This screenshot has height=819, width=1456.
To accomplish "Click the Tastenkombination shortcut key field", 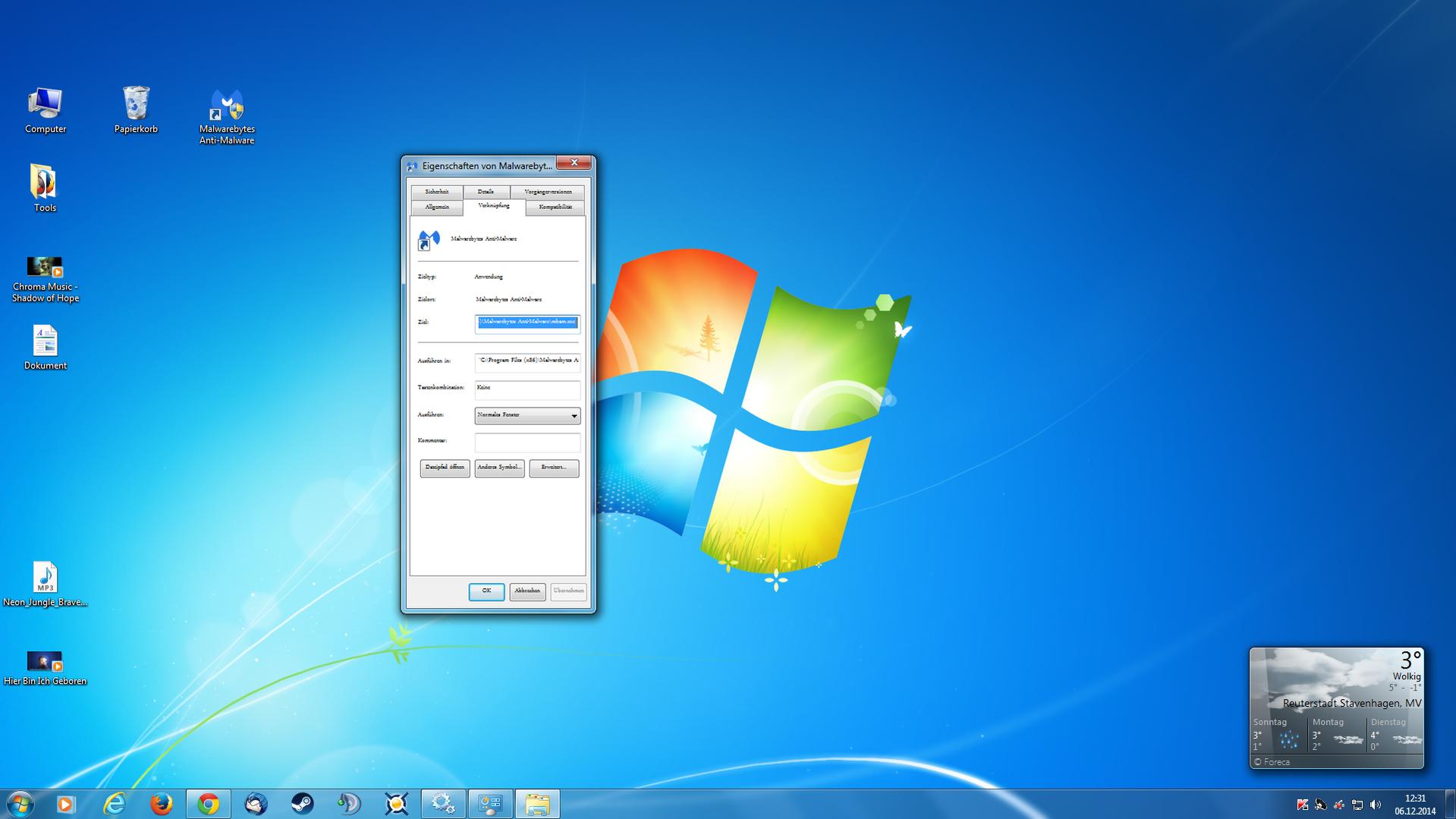I will click(527, 389).
